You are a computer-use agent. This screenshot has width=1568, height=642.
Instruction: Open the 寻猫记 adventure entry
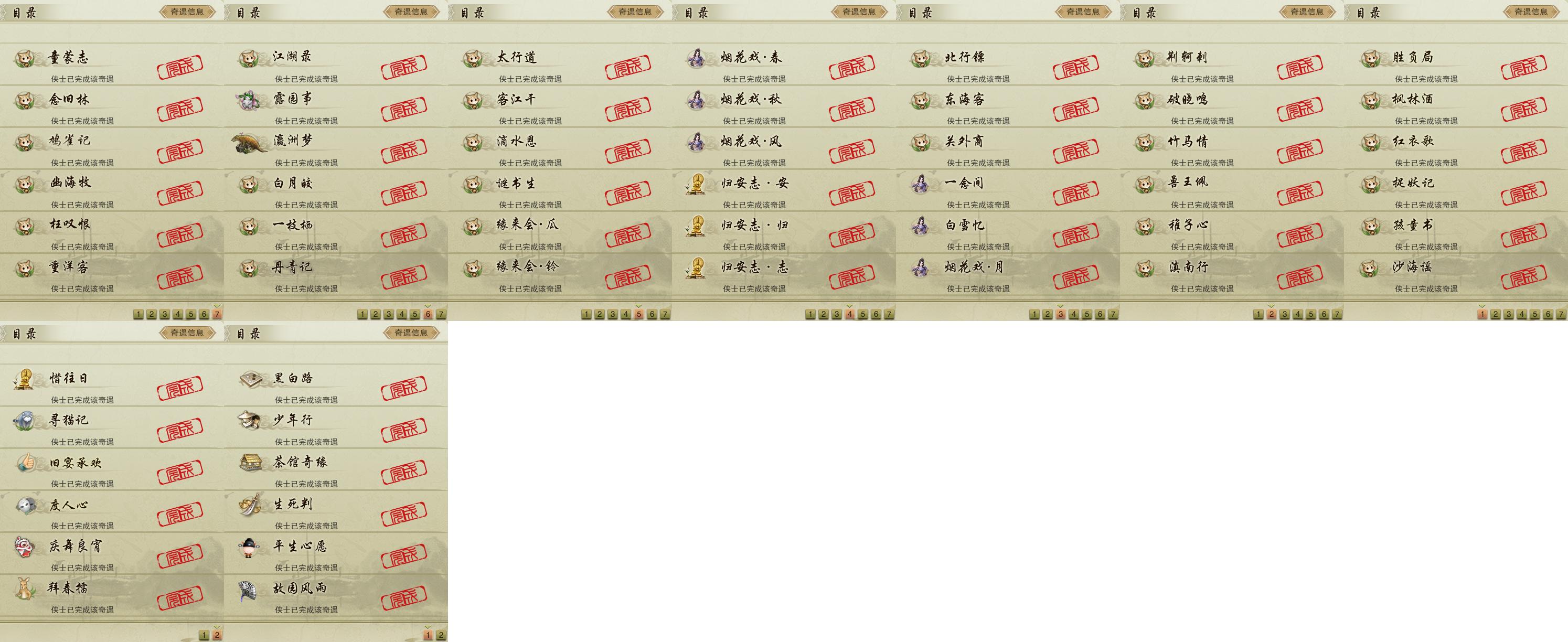(111, 428)
